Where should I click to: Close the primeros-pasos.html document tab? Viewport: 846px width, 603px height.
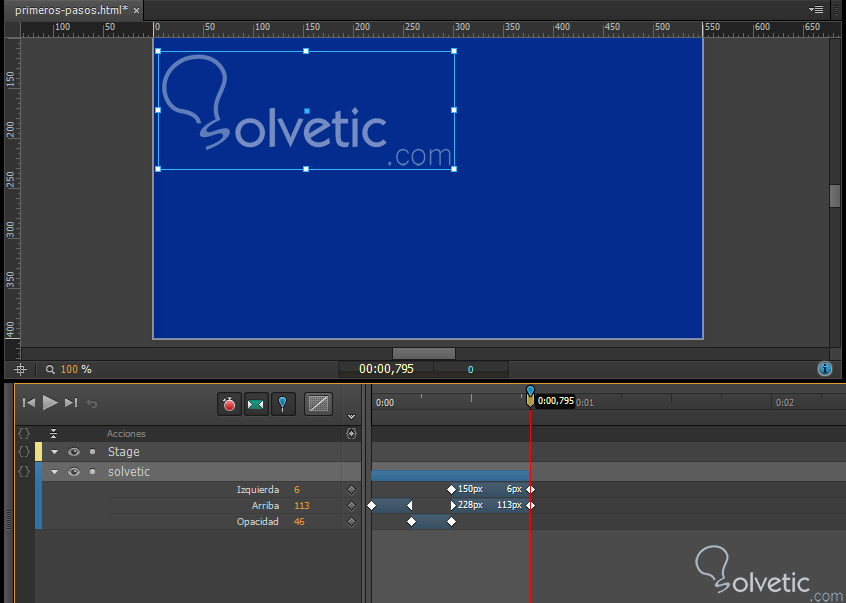point(137,11)
